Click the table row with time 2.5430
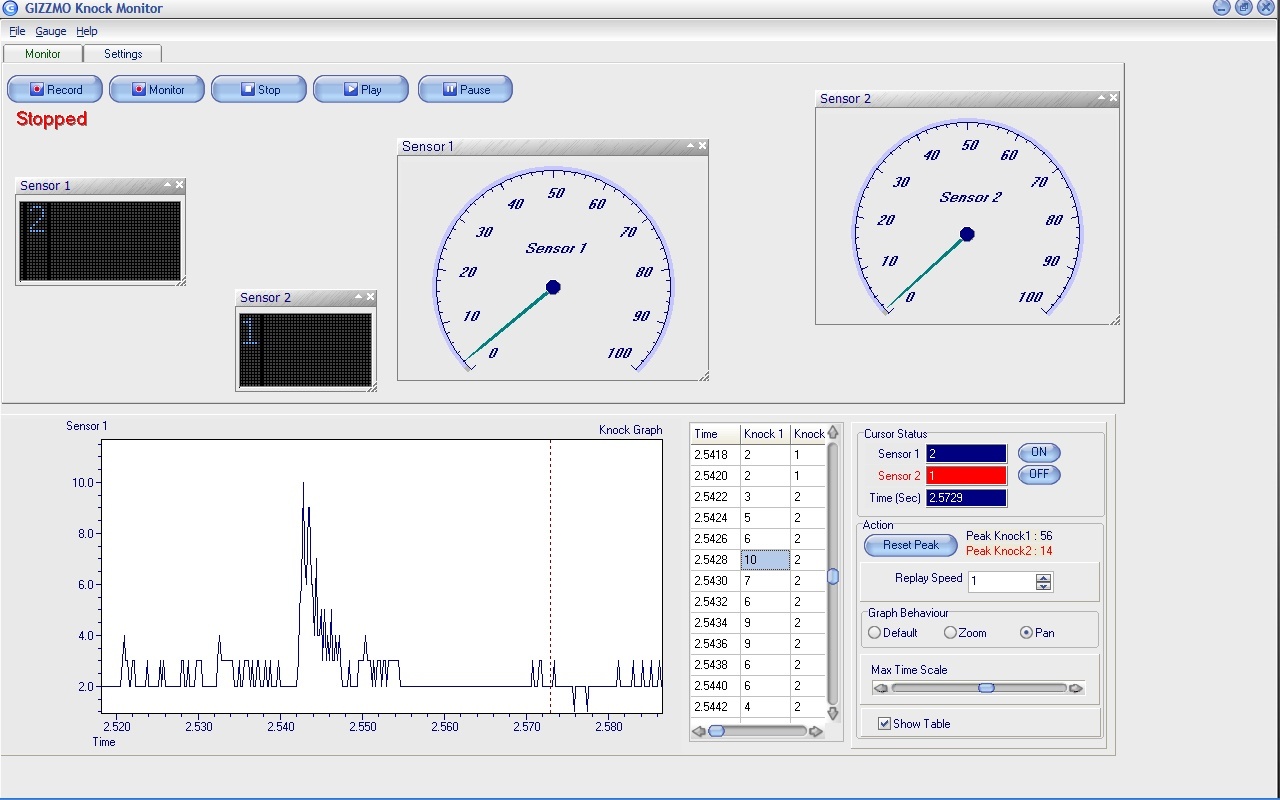1280x800 pixels. pyautogui.click(x=758, y=581)
